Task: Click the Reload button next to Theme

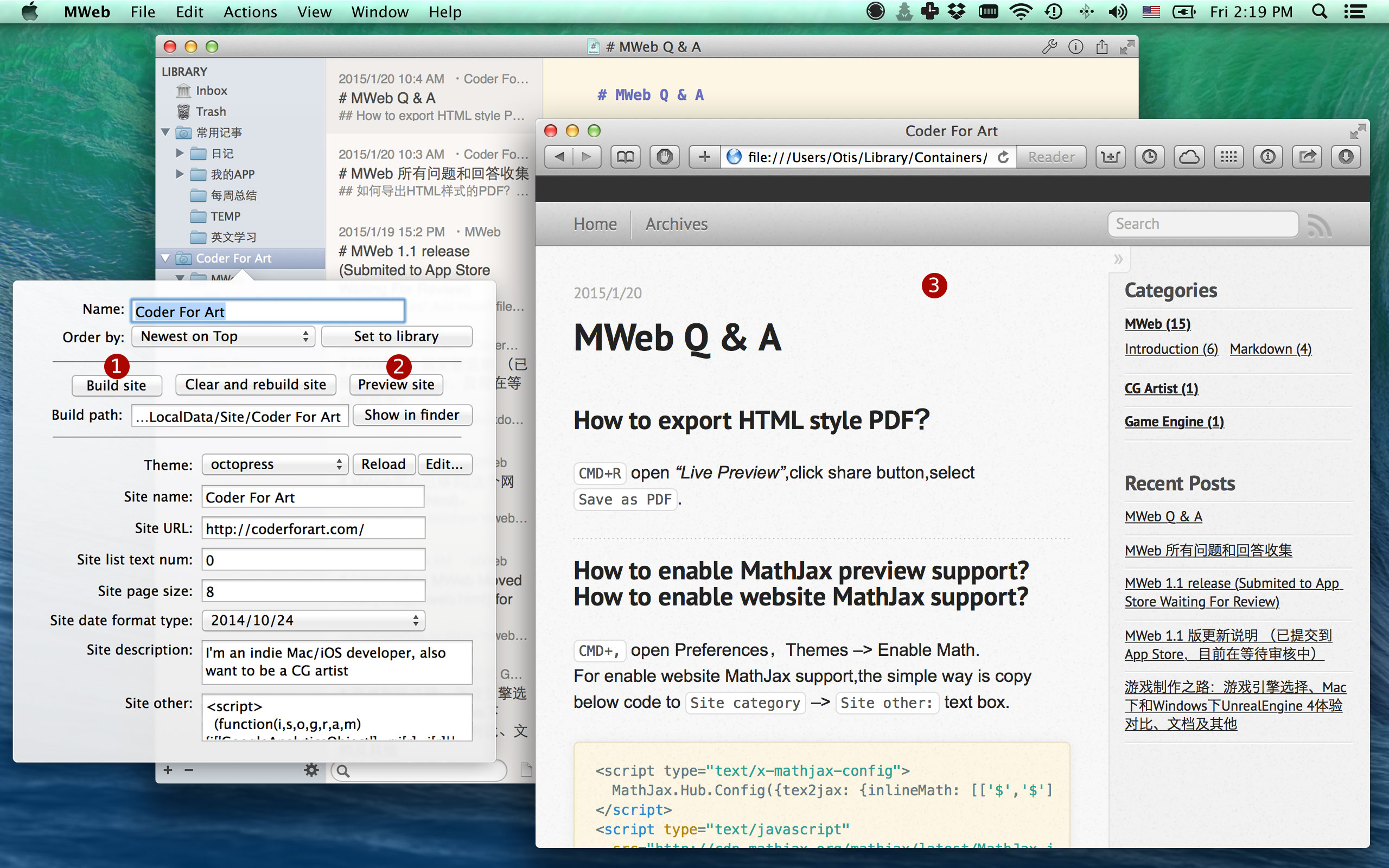Action: (383, 464)
